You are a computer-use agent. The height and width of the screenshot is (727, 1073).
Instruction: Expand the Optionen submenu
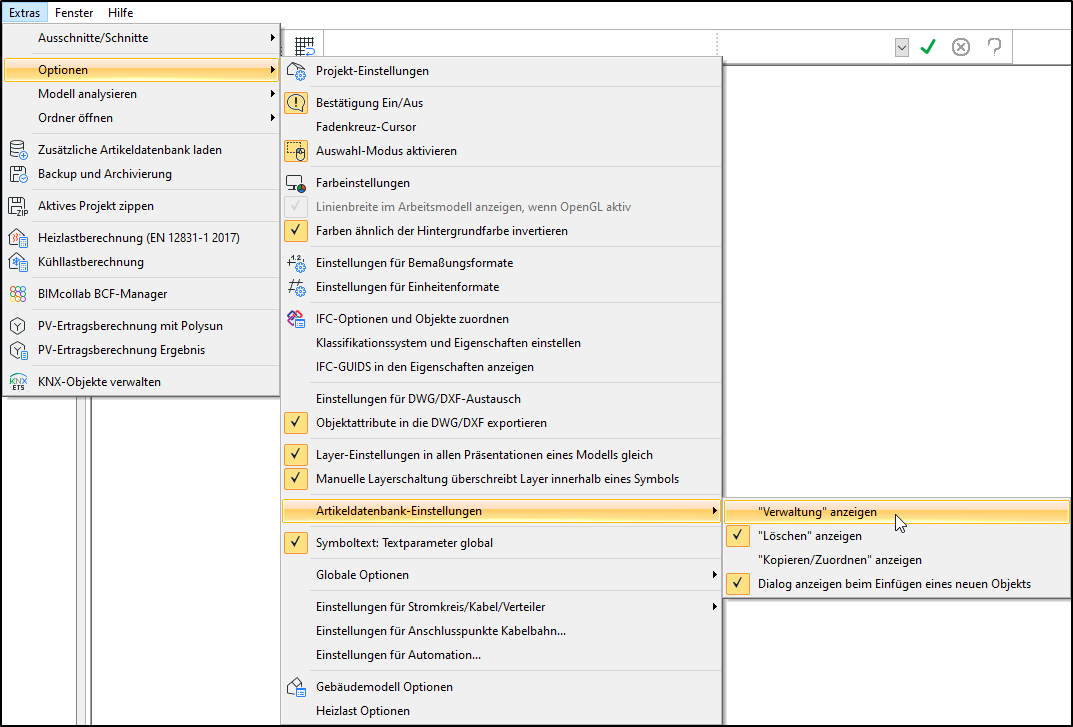[142, 70]
